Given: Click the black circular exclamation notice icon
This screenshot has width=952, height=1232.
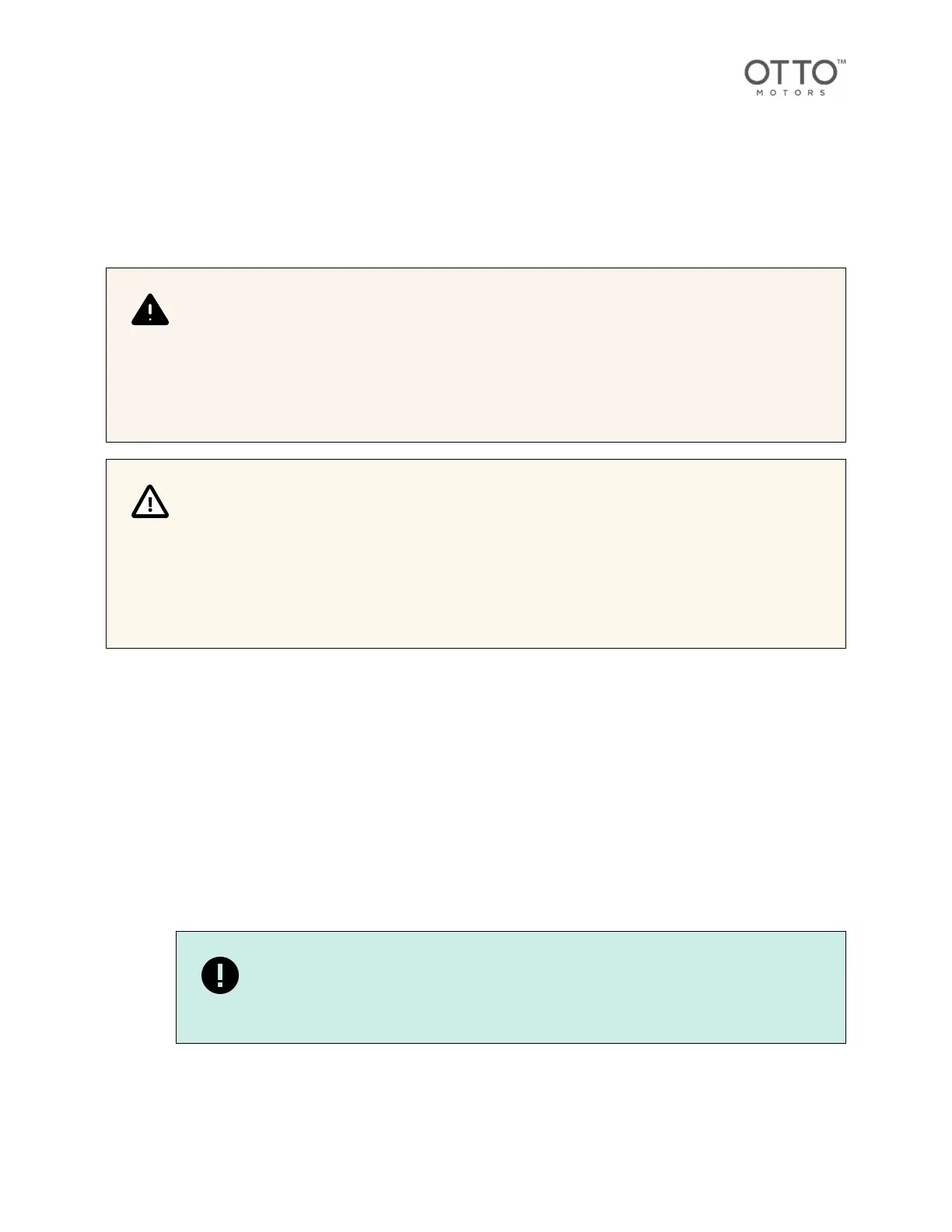Looking at the screenshot, I should click(220, 975).
